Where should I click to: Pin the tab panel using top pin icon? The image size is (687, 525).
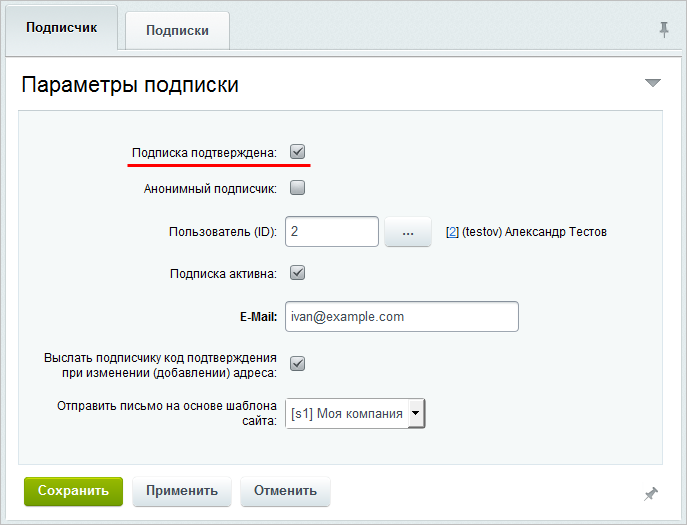tap(664, 30)
